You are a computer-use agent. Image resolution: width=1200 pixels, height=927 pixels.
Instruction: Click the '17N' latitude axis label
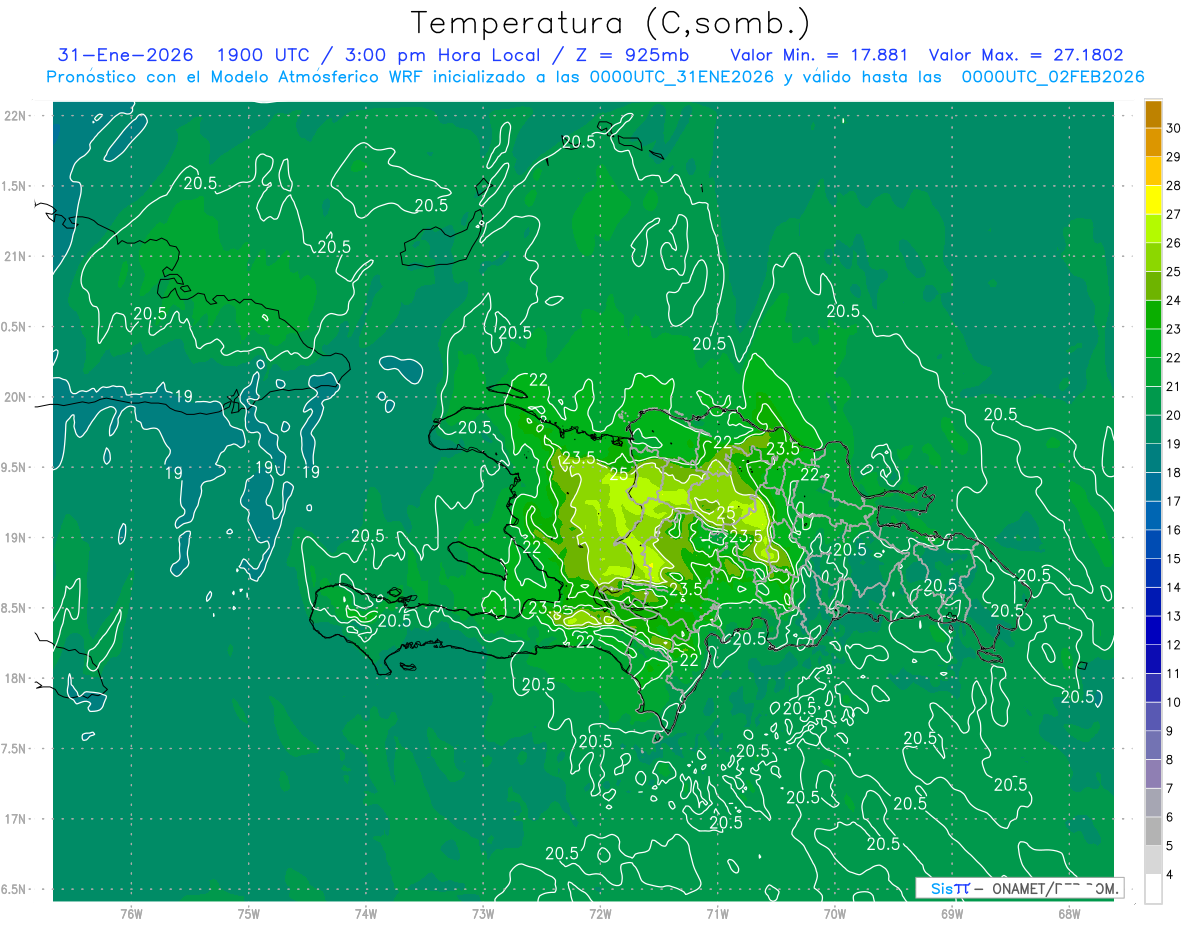point(15,820)
